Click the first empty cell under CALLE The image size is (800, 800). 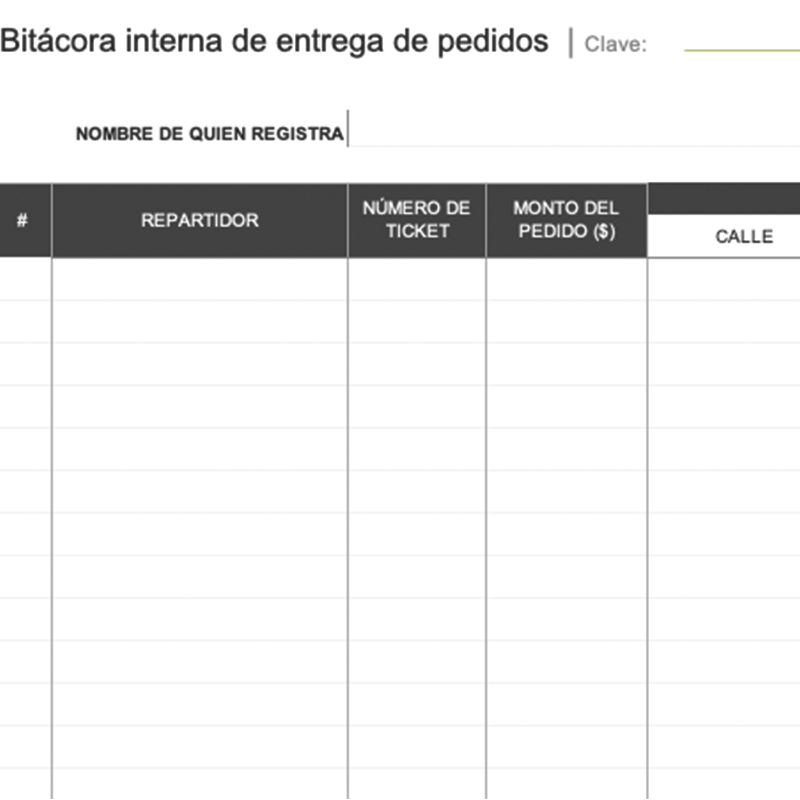[x=724, y=280]
